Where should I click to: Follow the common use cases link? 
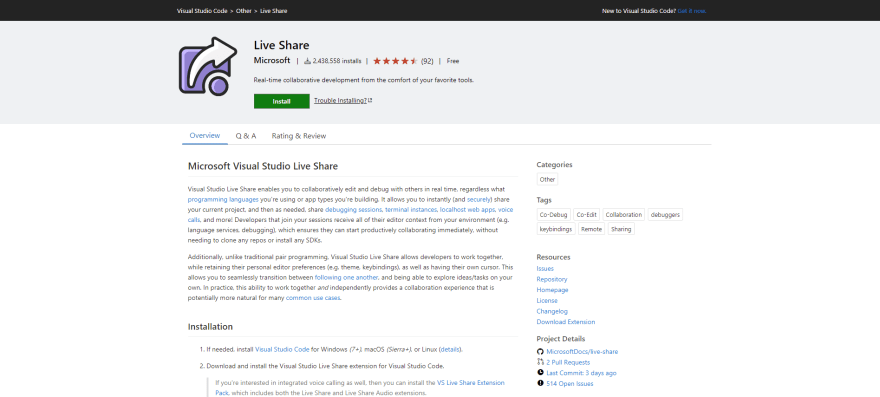pos(313,298)
